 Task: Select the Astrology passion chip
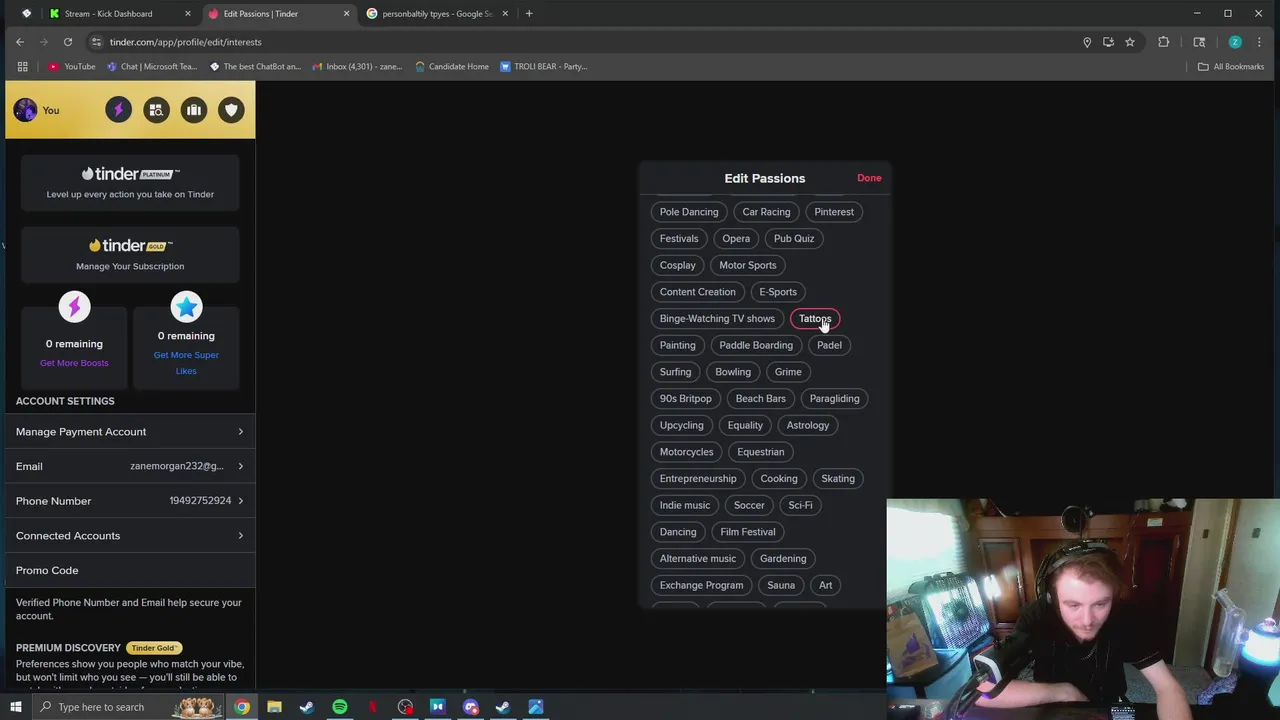[808, 425]
